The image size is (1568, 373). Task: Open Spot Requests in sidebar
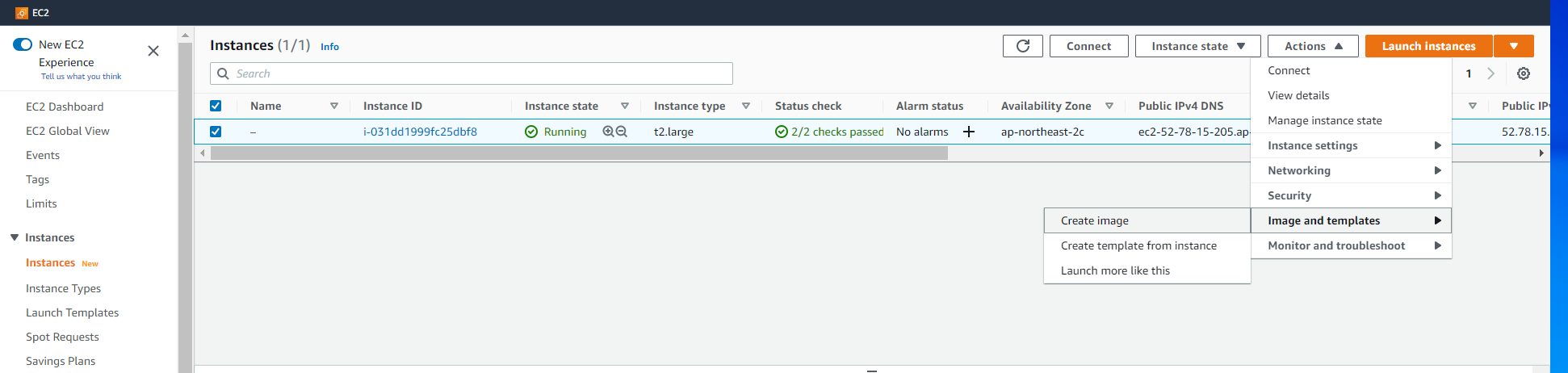pyautogui.click(x=62, y=337)
